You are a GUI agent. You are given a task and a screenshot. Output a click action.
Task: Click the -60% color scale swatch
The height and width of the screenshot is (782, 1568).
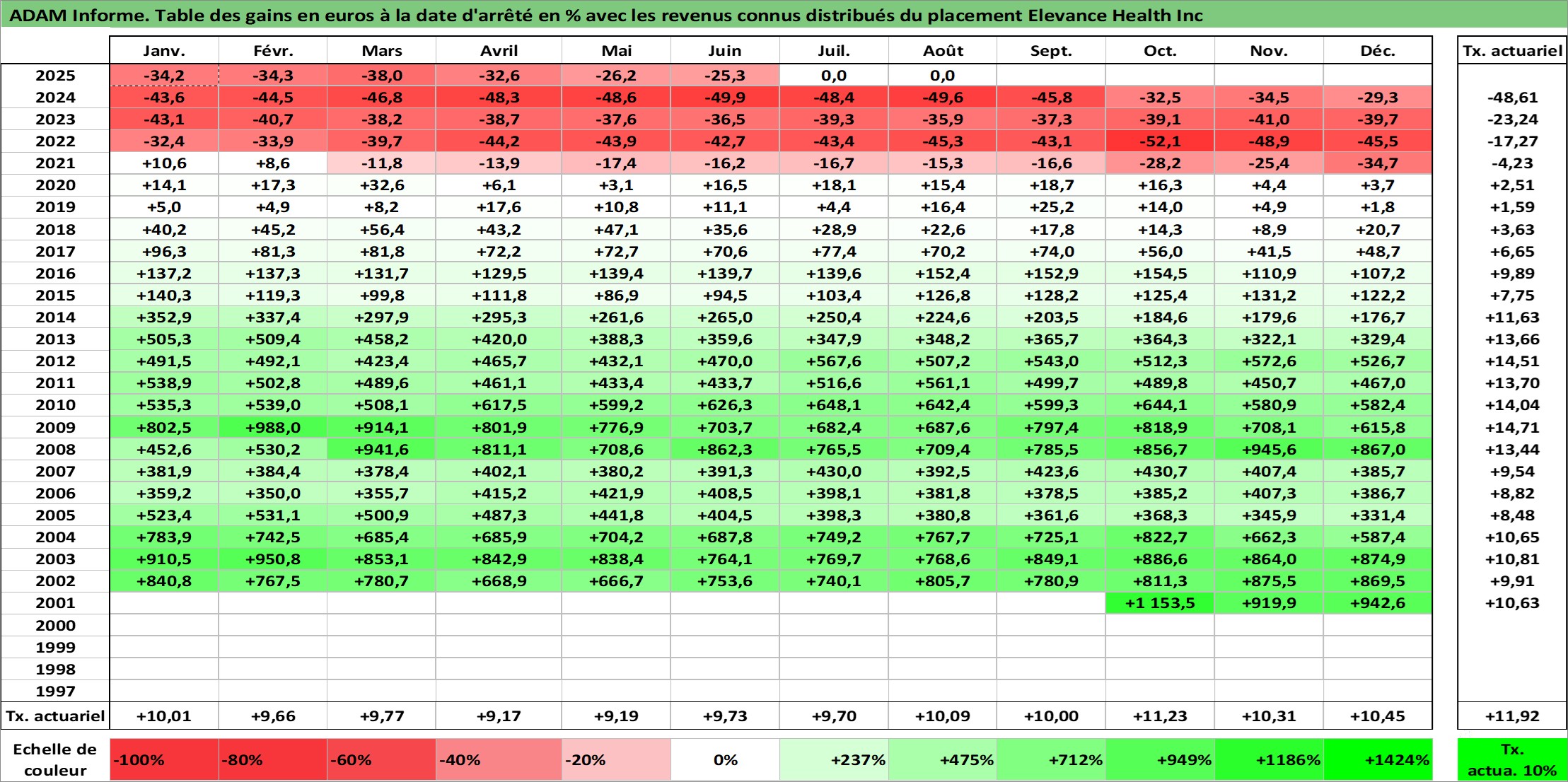pyautogui.click(x=381, y=760)
